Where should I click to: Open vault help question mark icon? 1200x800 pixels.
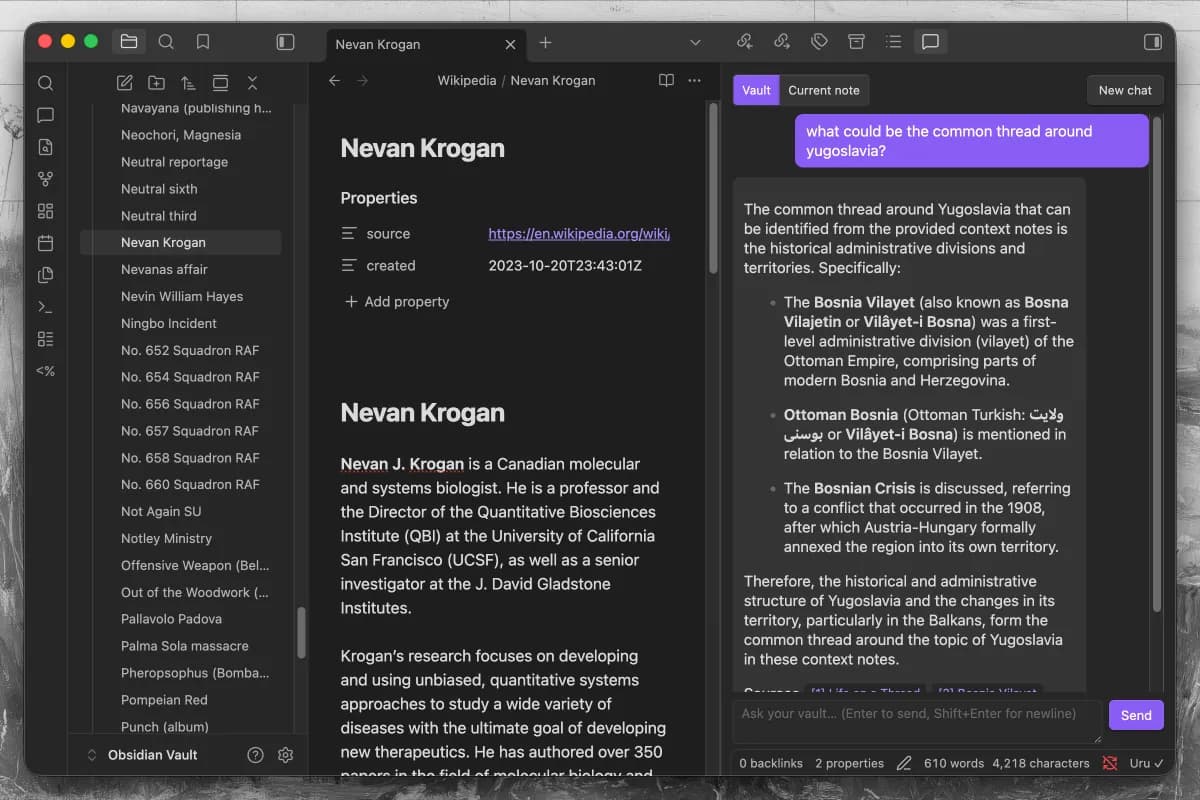tap(255, 755)
